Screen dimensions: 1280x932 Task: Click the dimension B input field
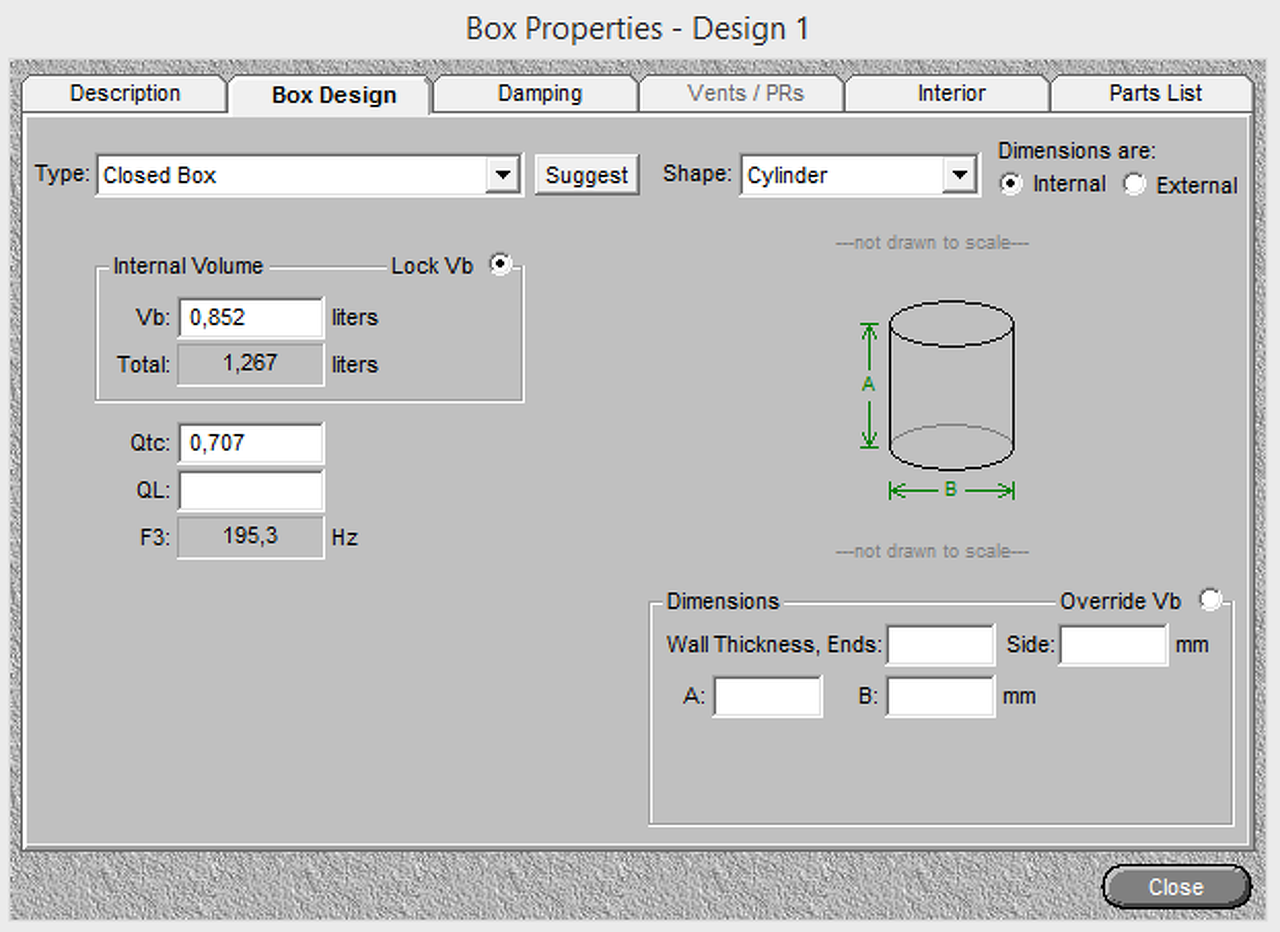click(x=941, y=696)
